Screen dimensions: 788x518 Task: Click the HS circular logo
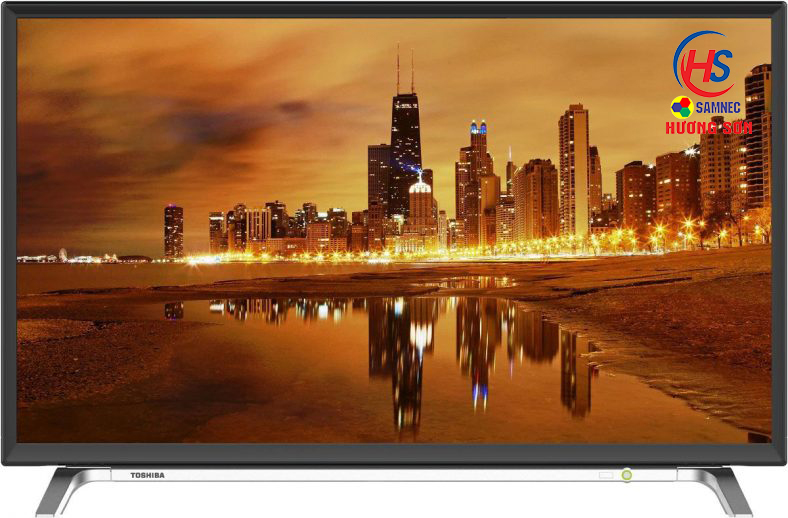pos(703,64)
